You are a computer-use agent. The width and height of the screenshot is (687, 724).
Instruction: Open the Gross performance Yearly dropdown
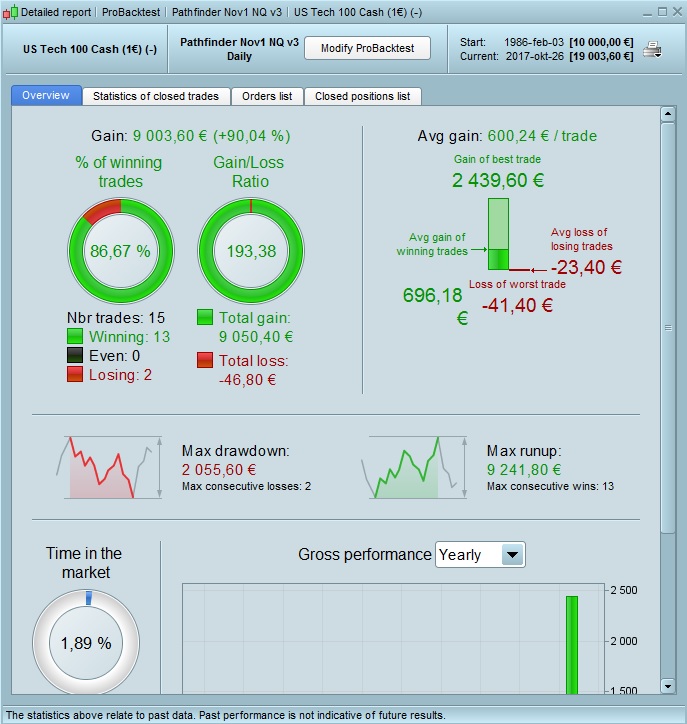(480, 555)
